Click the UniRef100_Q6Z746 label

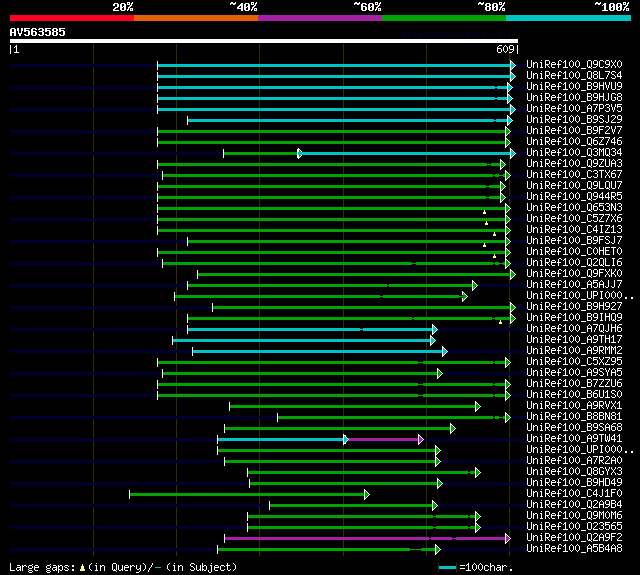coord(574,142)
